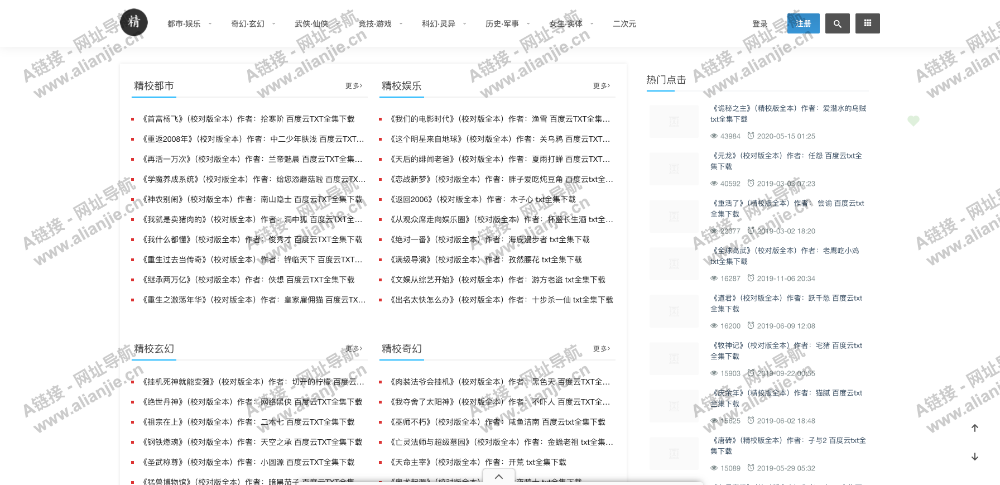Open the thumbnail for 《牧神记》
Viewport: 1000px width, 485px height.
point(674,359)
